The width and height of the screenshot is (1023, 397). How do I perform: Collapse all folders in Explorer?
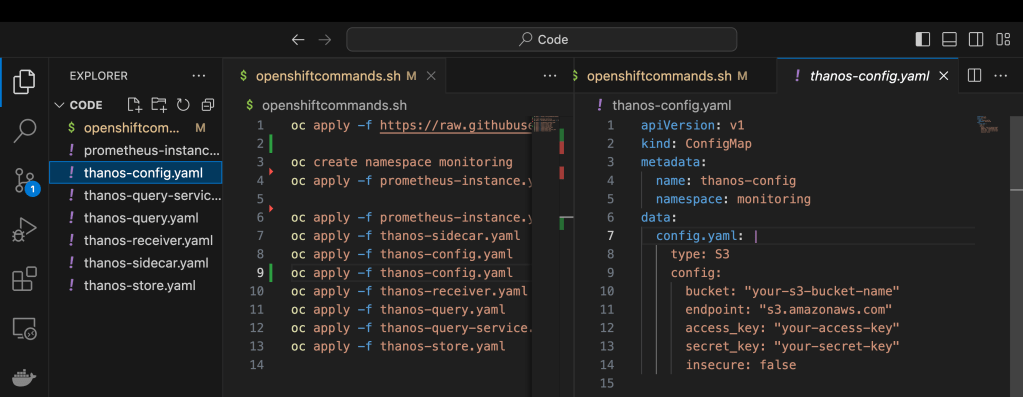207,105
